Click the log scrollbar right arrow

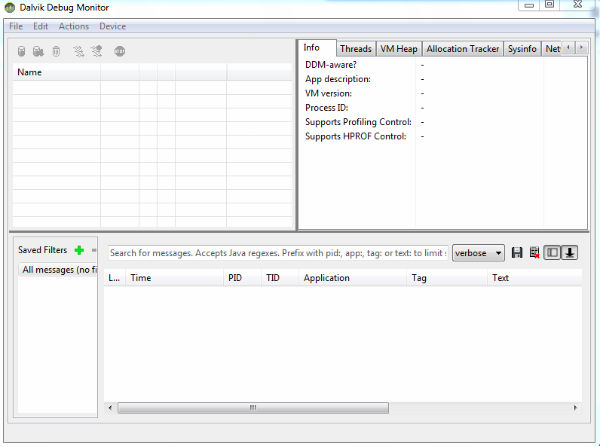point(575,408)
